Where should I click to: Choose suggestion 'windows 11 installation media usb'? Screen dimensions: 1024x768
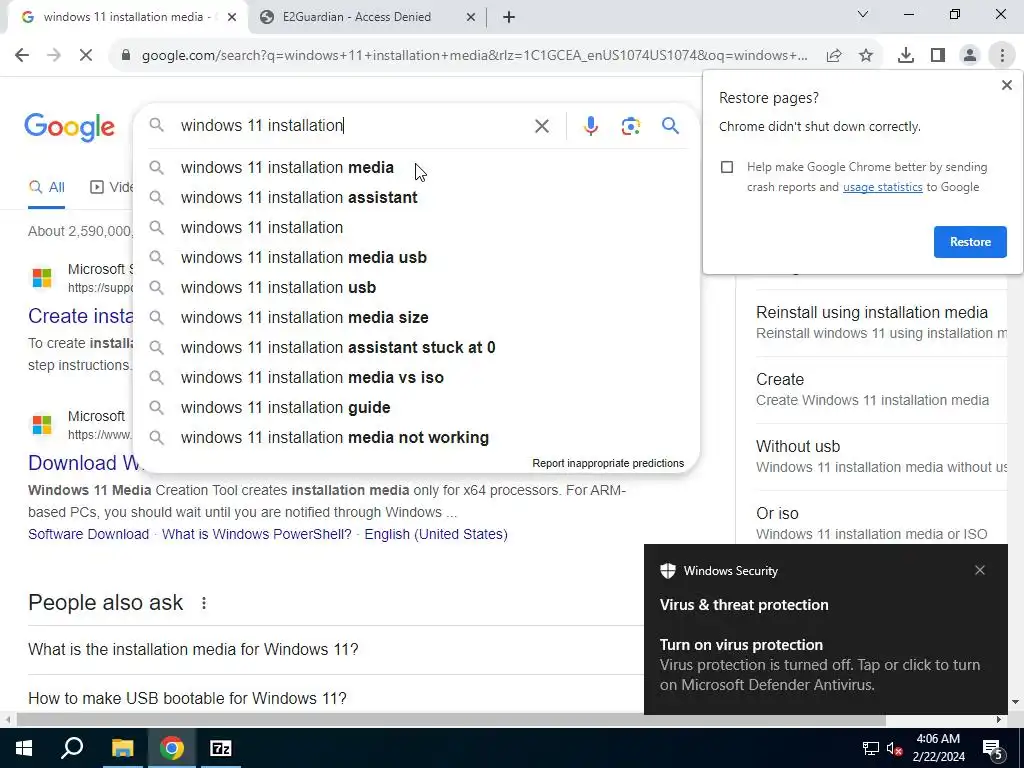(x=417, y=258)
